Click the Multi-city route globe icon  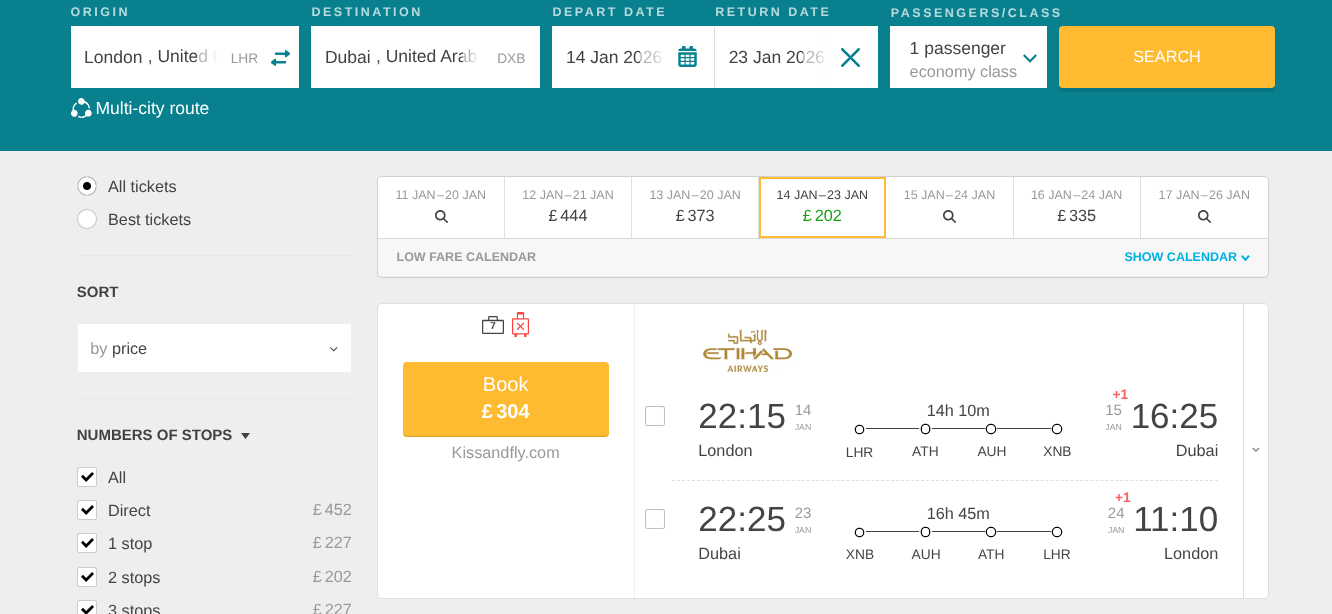[80, 108]
